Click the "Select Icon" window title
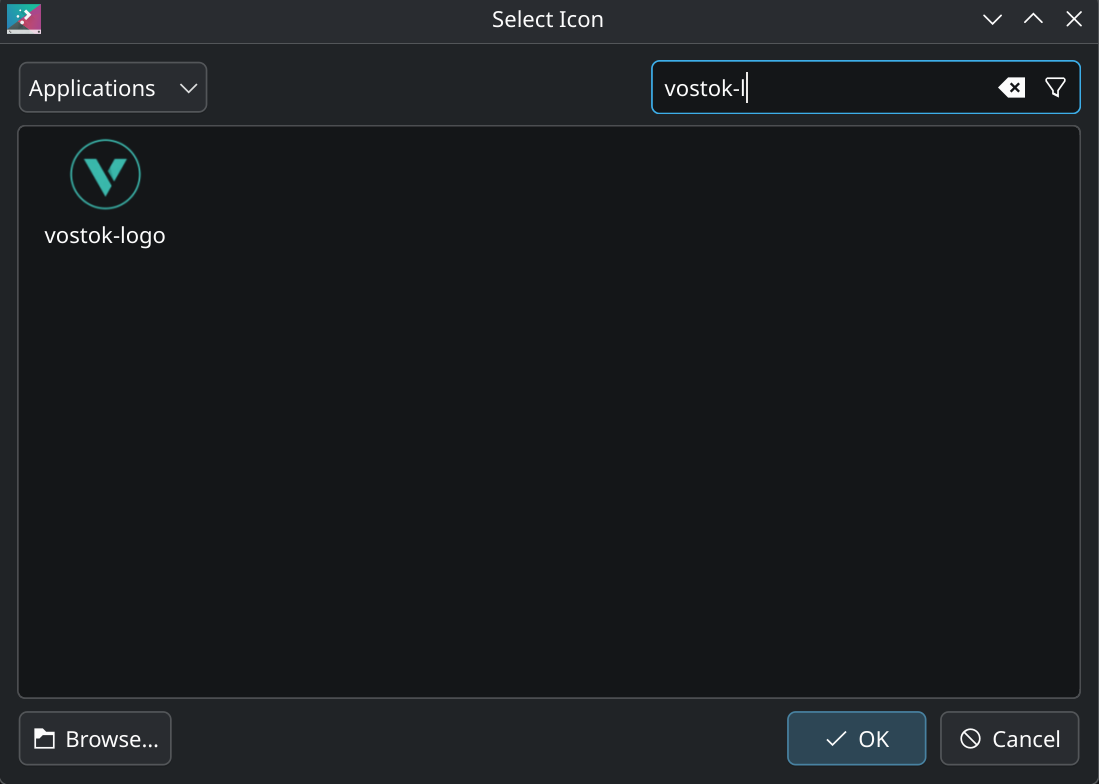1099x784 pixels. (548, 19)
